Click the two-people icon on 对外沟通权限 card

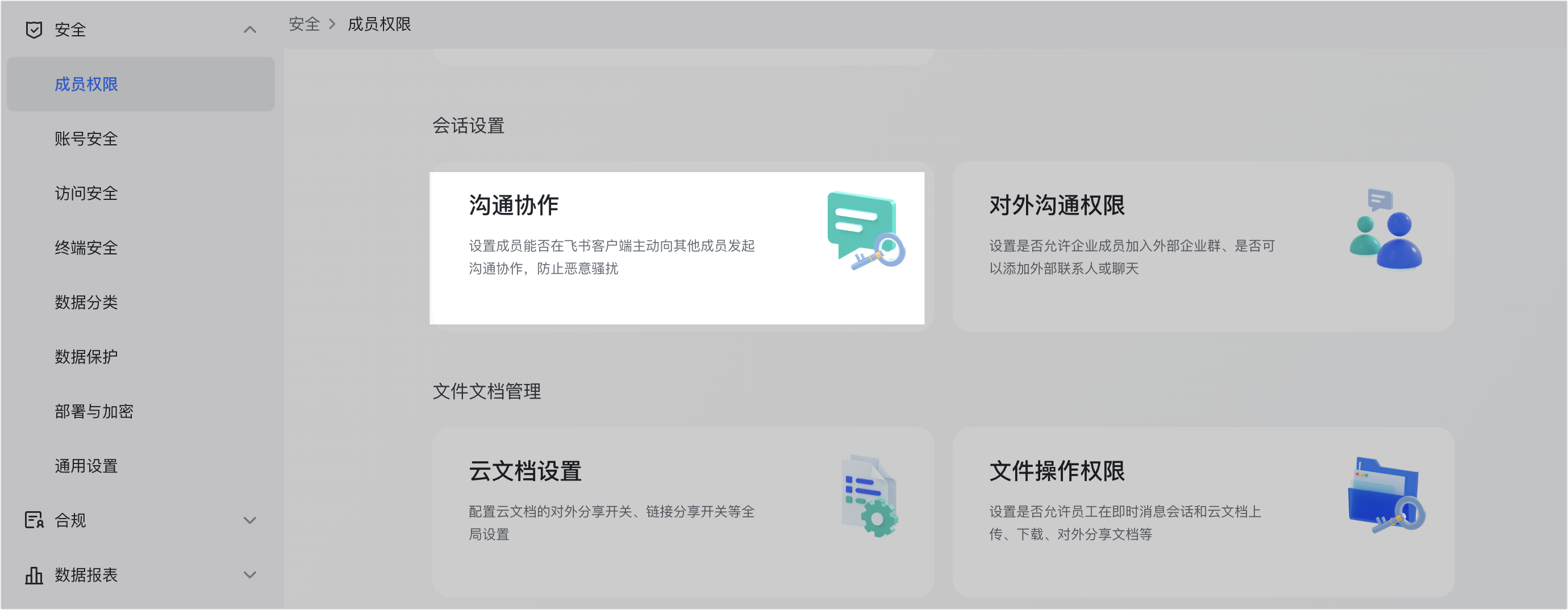click(x=1386, y=229)
